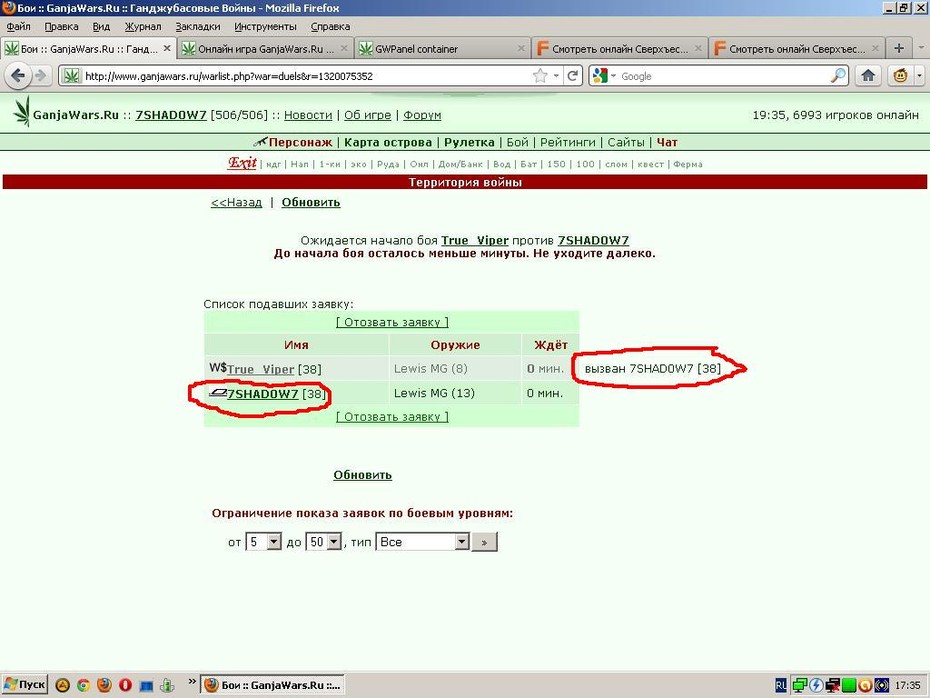Open the Файл menu
Image resolution: width=930 pixels, height=698 pixels.
coord(18,27)
